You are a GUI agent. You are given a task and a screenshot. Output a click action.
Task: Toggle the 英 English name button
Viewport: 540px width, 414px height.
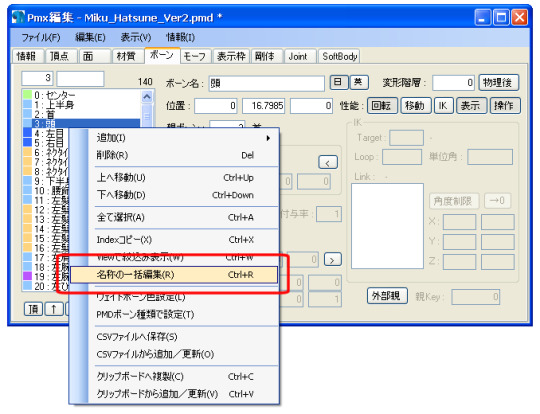[359, 82]
